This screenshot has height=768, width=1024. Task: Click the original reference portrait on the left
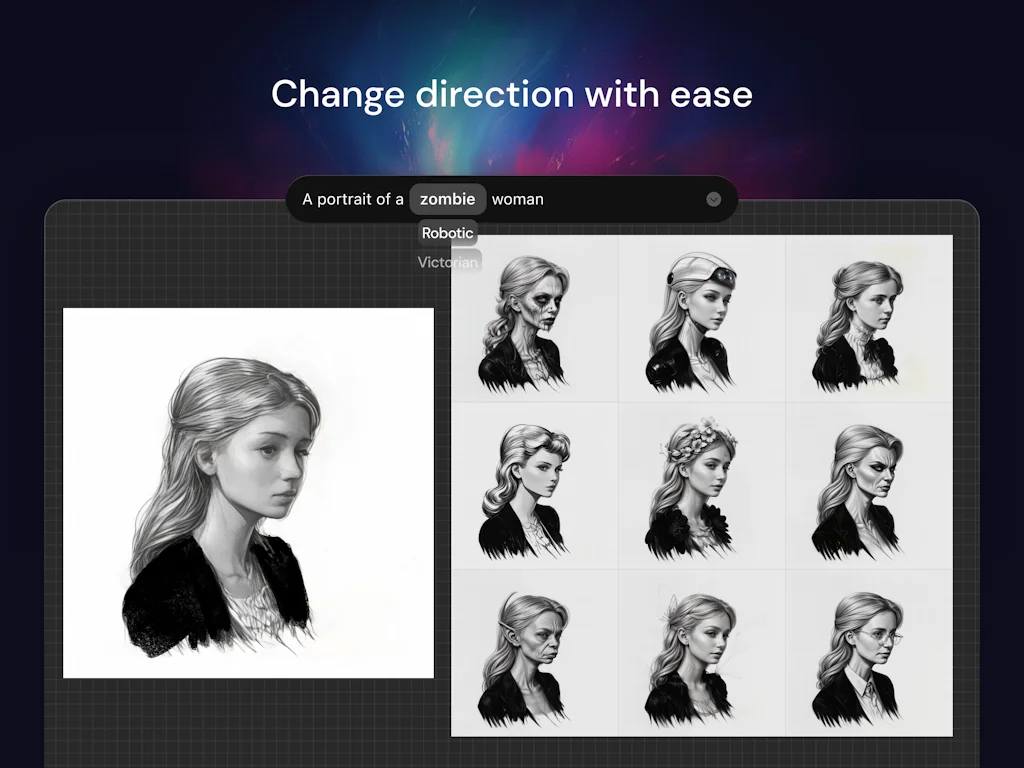tap(249, 493)
